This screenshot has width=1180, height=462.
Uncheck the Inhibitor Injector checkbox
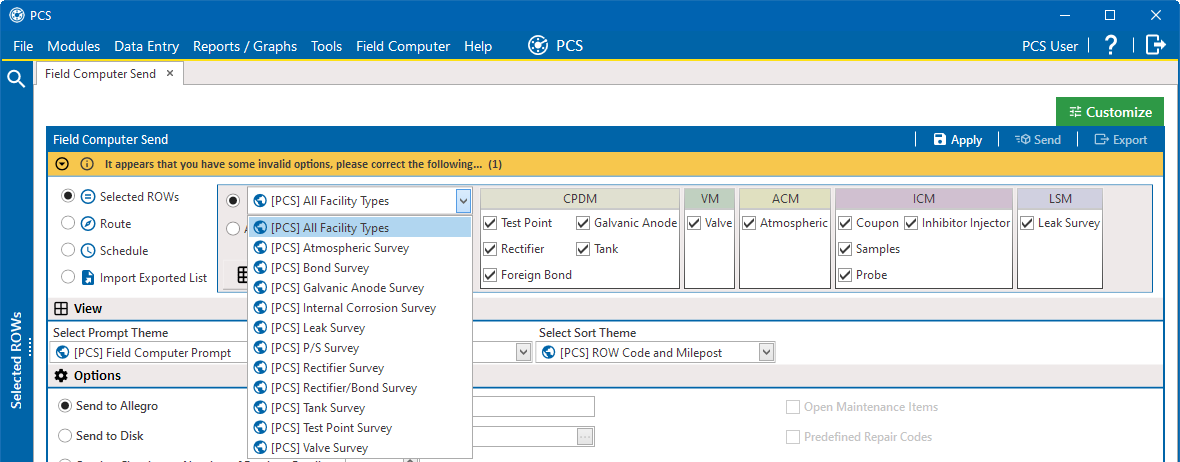click(911, 223)
